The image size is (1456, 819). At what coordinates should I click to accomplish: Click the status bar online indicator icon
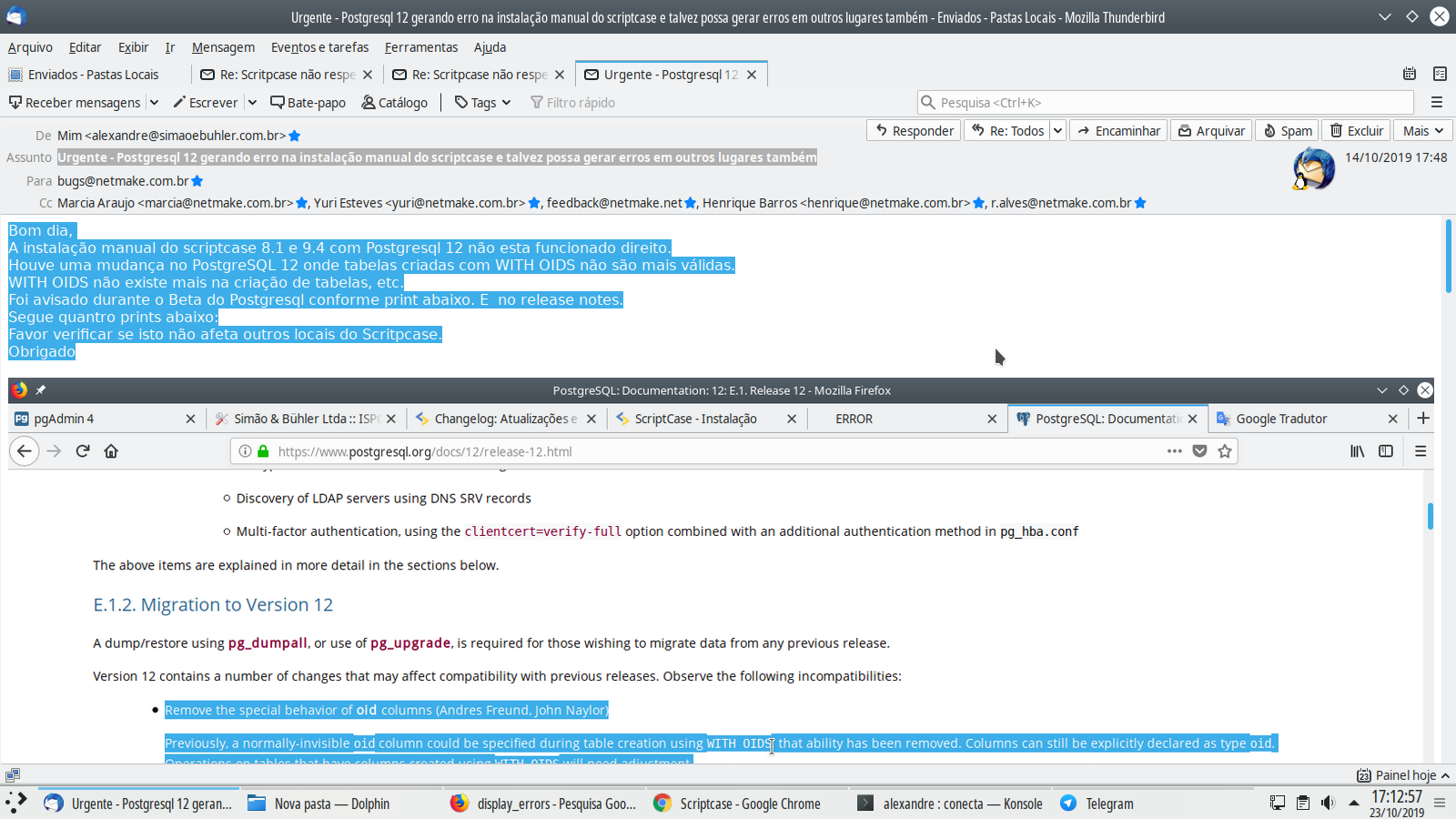[x=13, y=775]
